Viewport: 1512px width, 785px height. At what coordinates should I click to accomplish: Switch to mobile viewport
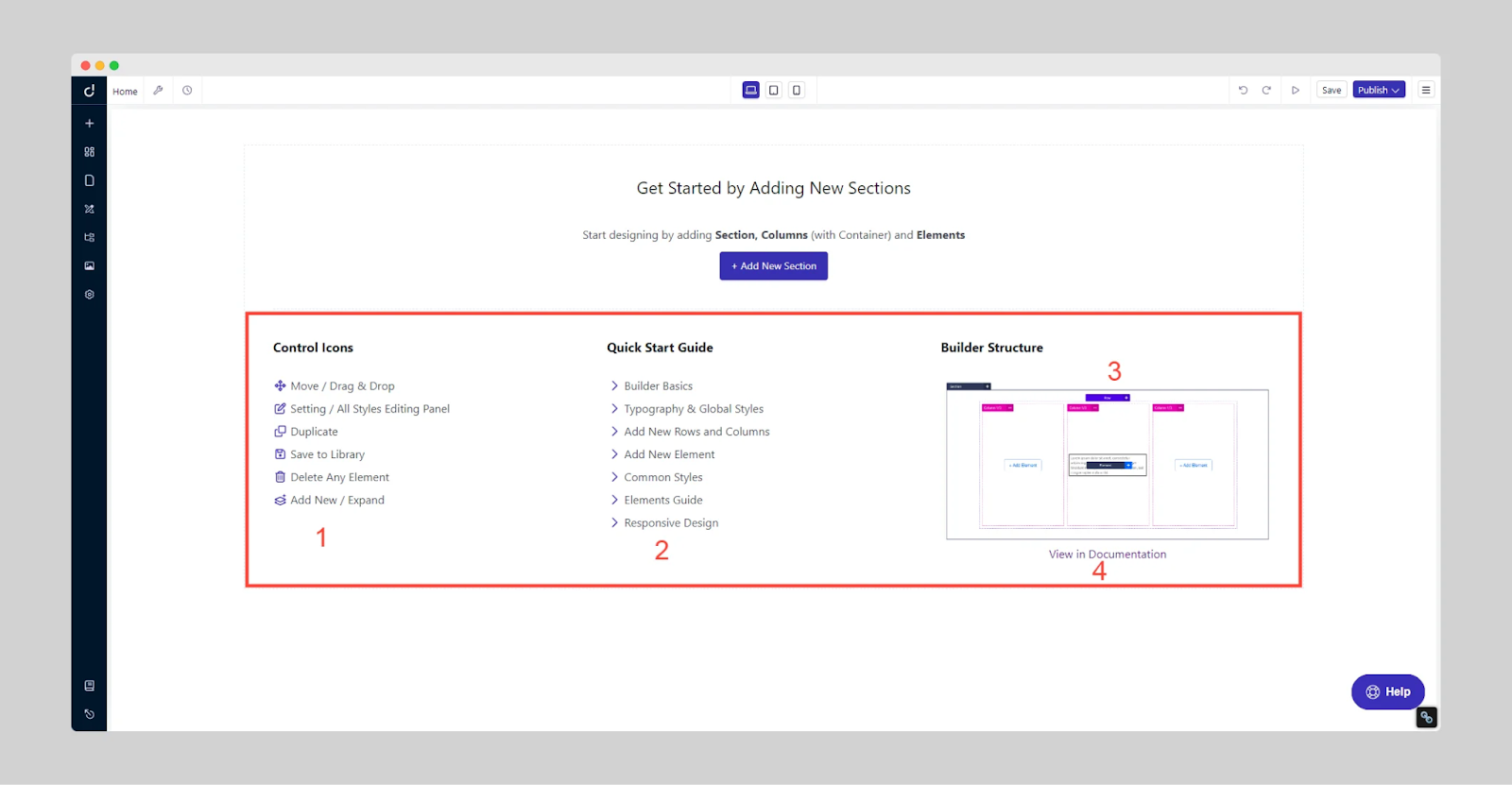(797, 90)
